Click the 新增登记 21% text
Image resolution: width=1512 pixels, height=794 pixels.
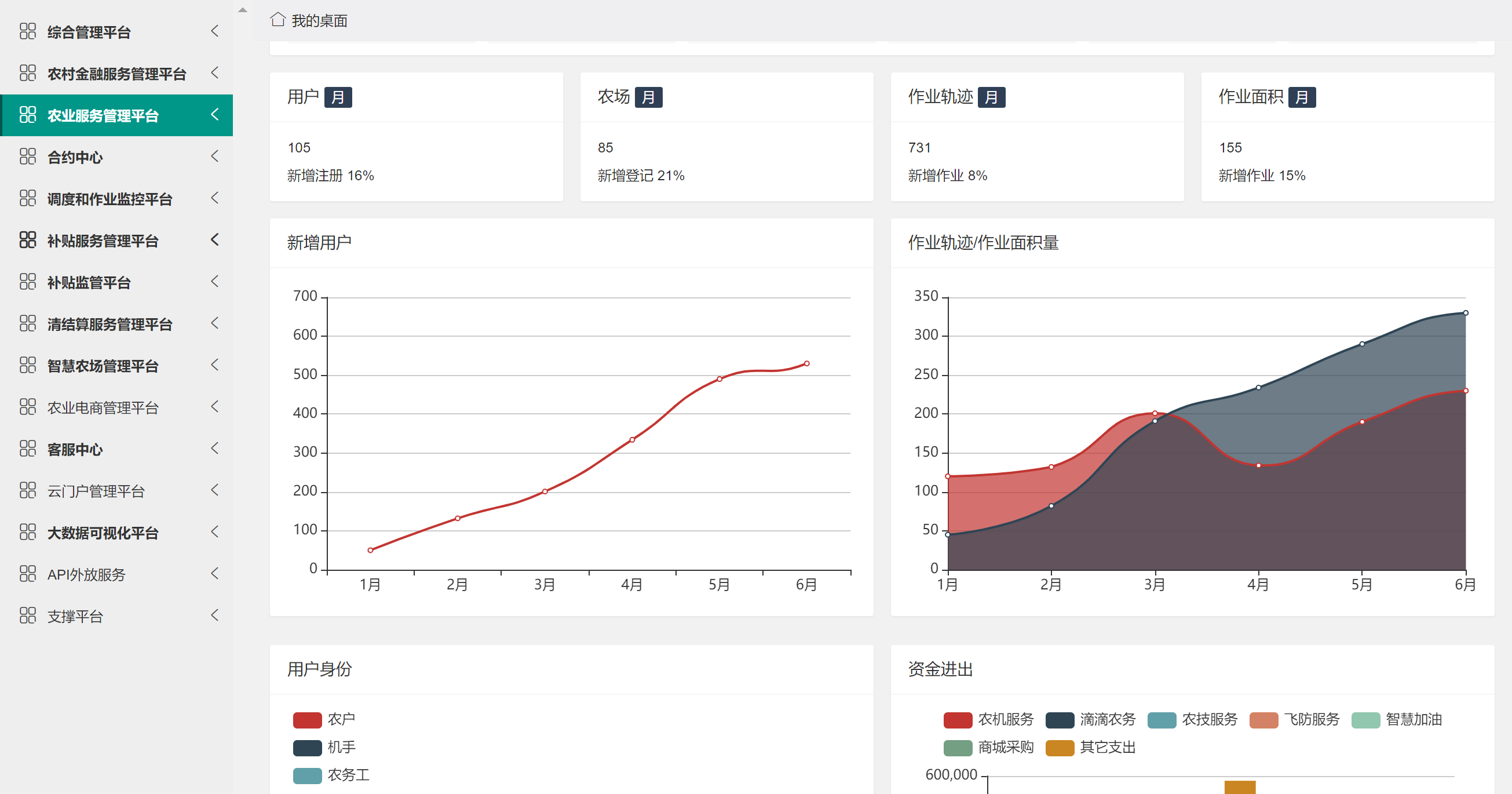click(641, 175)
